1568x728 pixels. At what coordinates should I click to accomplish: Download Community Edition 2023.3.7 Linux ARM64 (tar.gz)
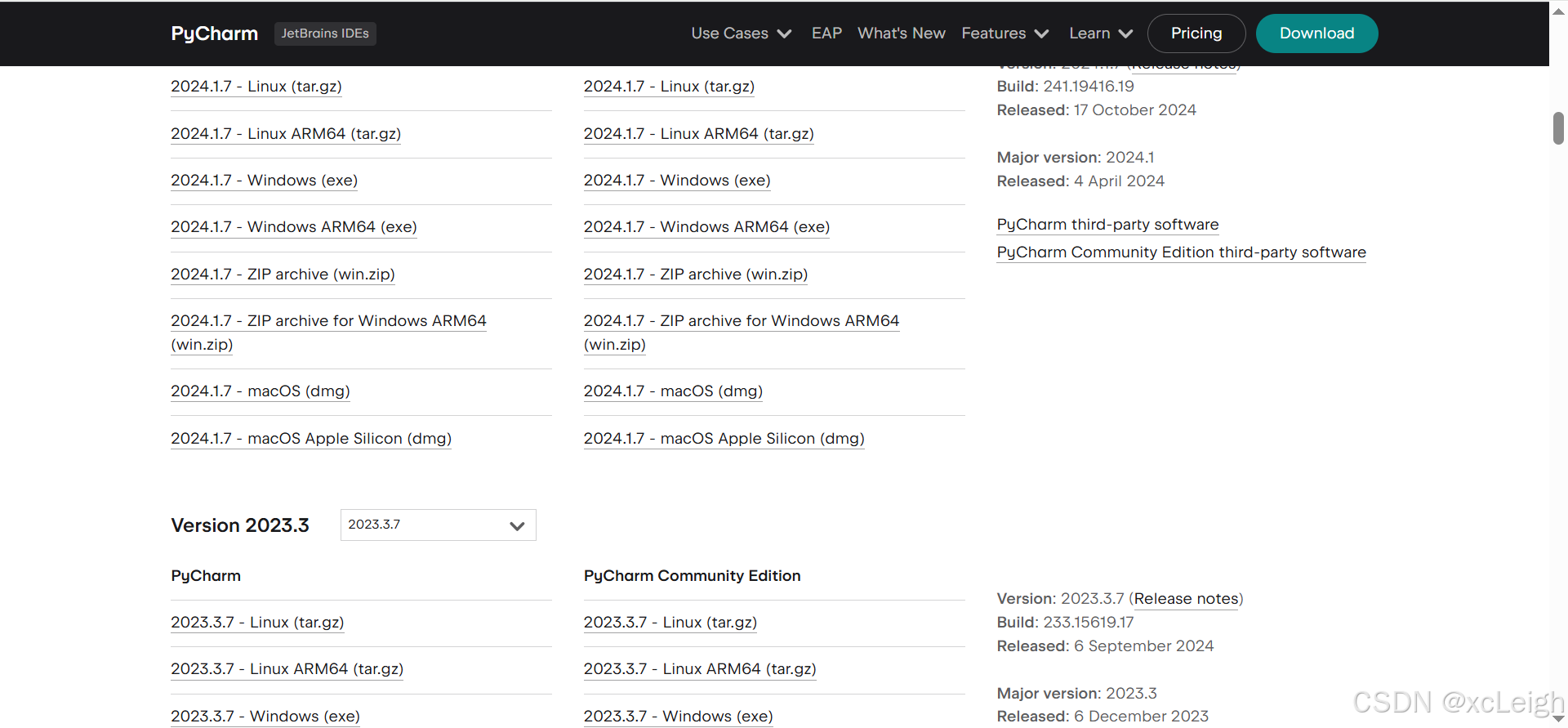tap(700, 669)
